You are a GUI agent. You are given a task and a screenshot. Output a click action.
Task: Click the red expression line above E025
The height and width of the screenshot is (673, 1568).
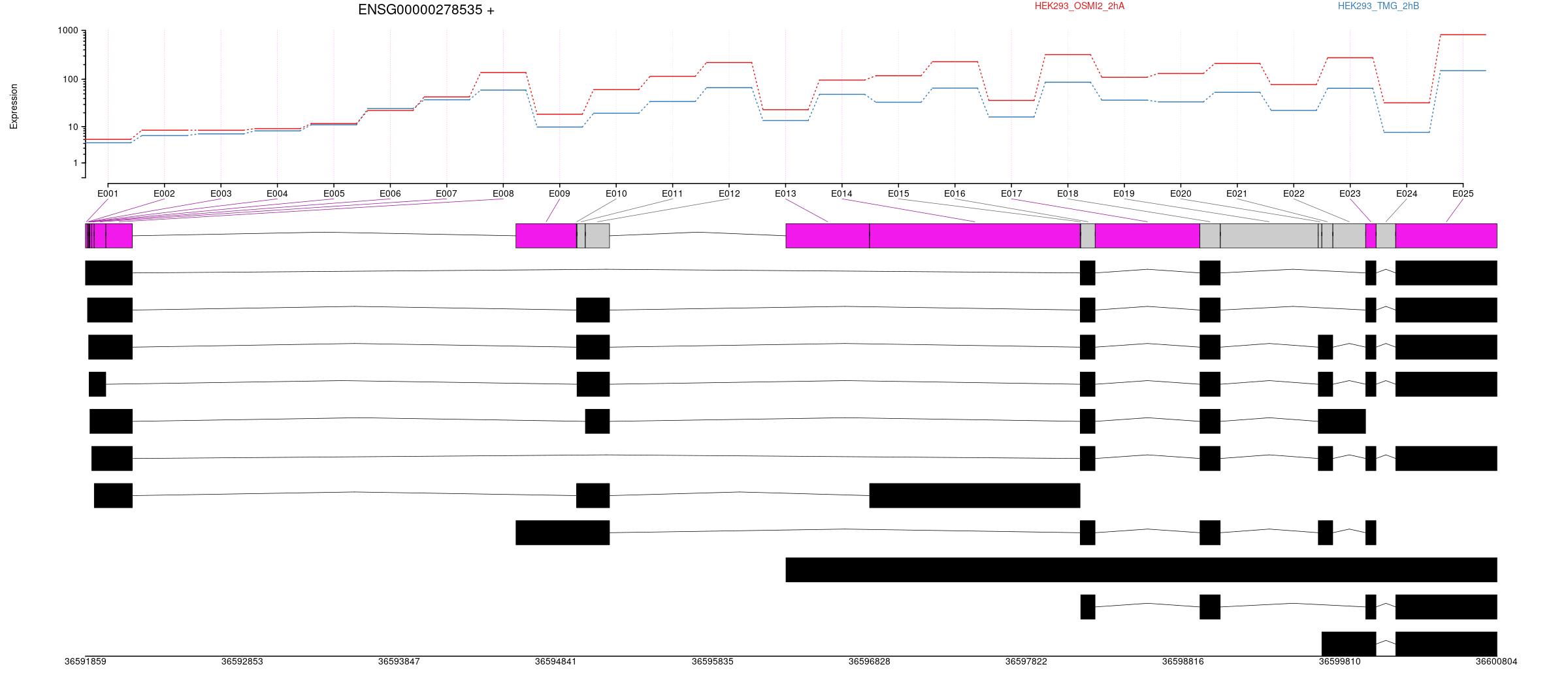coord(1463,35)
